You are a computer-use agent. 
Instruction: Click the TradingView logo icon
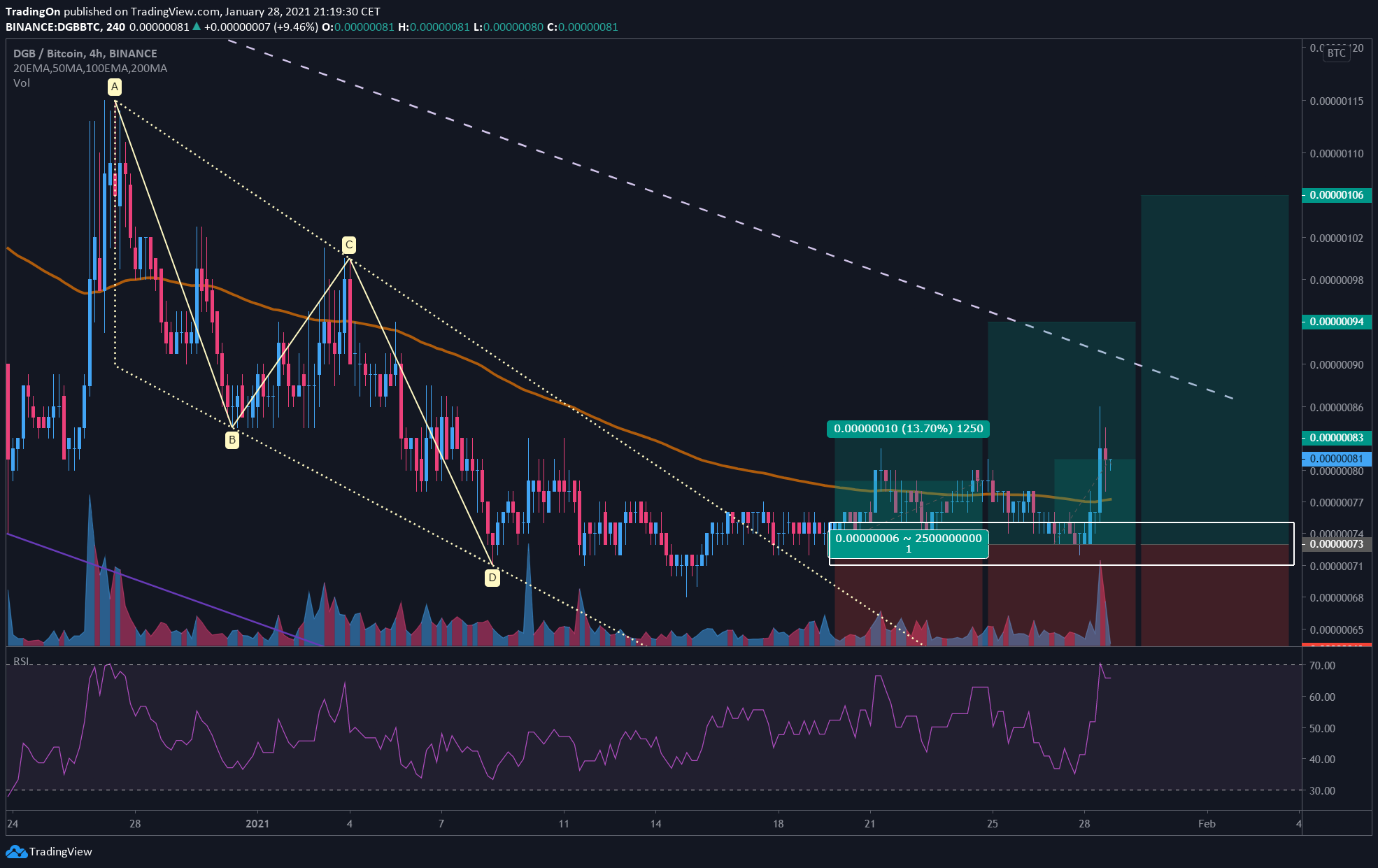point(16,851)
